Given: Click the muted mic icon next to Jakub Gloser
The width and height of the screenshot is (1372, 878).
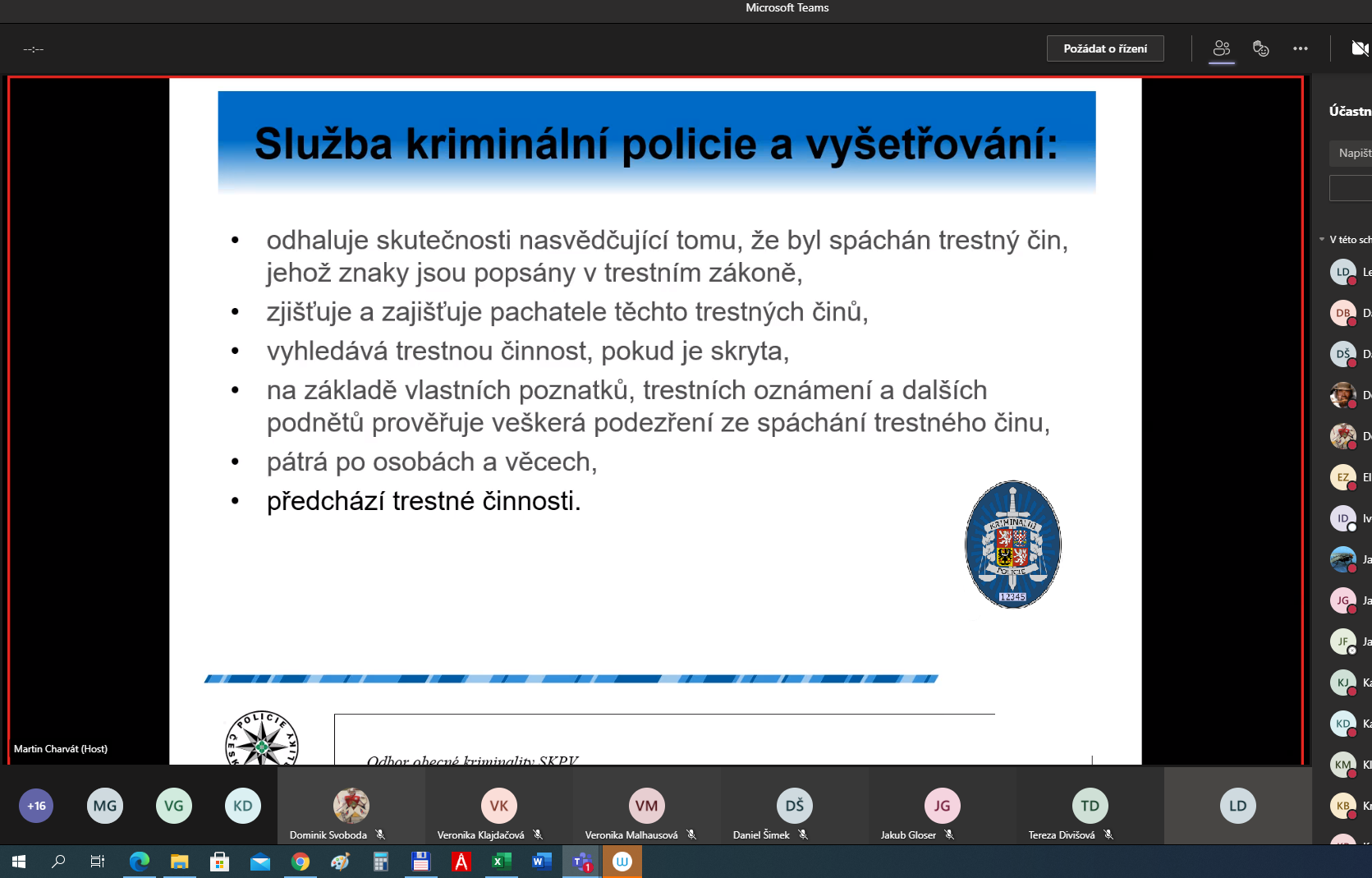Looking at the screenshot, I should tap(949, 834).
